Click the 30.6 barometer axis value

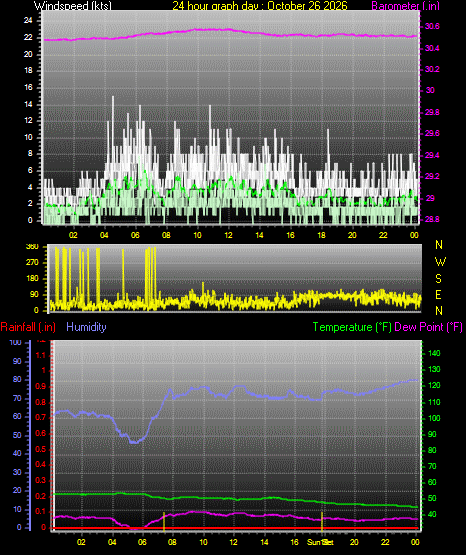432,26
